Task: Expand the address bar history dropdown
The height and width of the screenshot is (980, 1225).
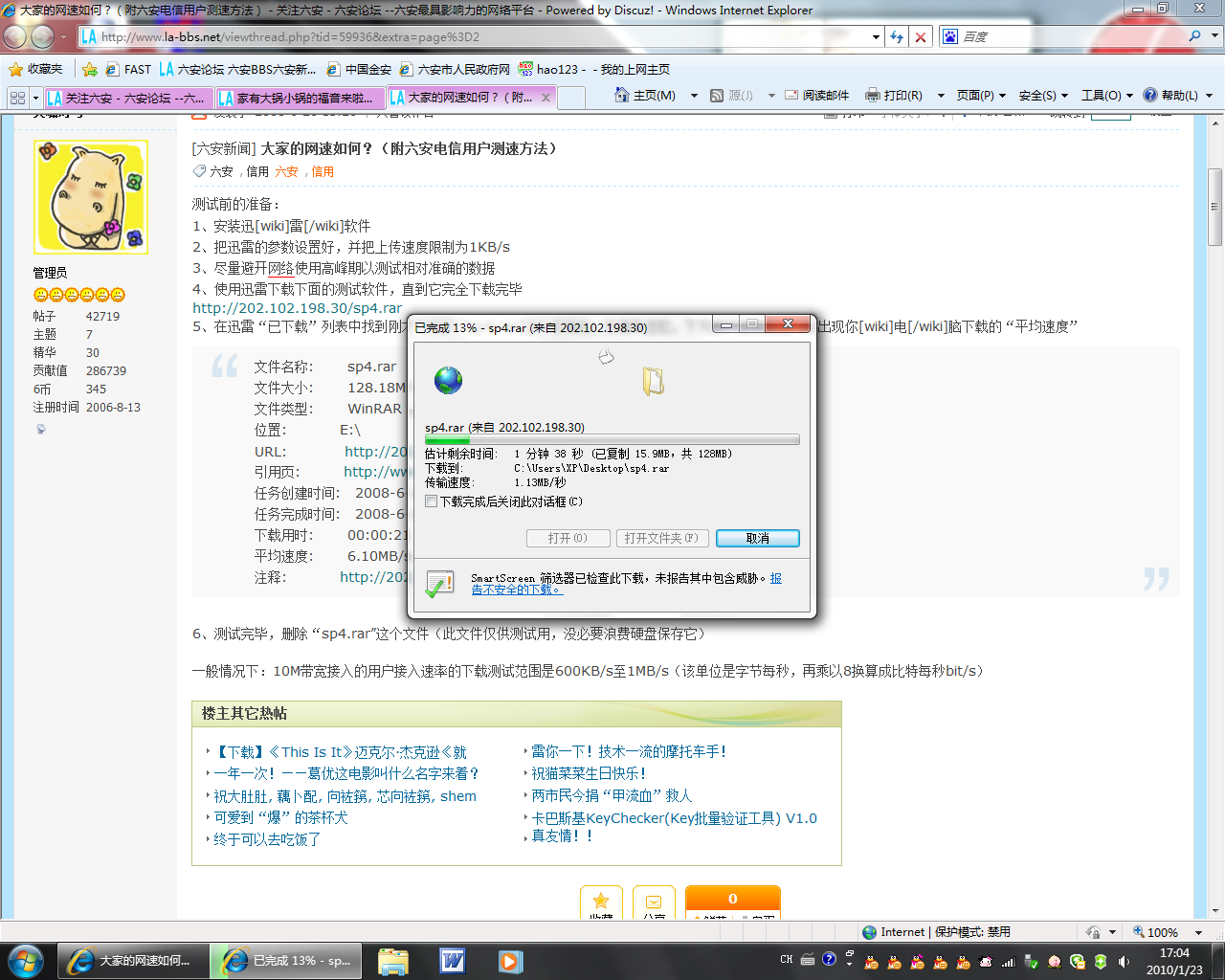Action: click(x=876, y=36)
